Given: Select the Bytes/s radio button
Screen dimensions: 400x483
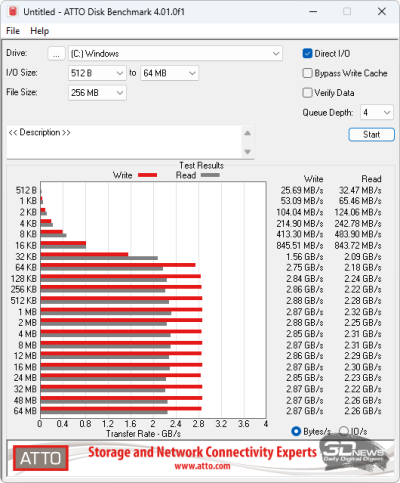Looking at the screenshot, I should coord(296,432).
